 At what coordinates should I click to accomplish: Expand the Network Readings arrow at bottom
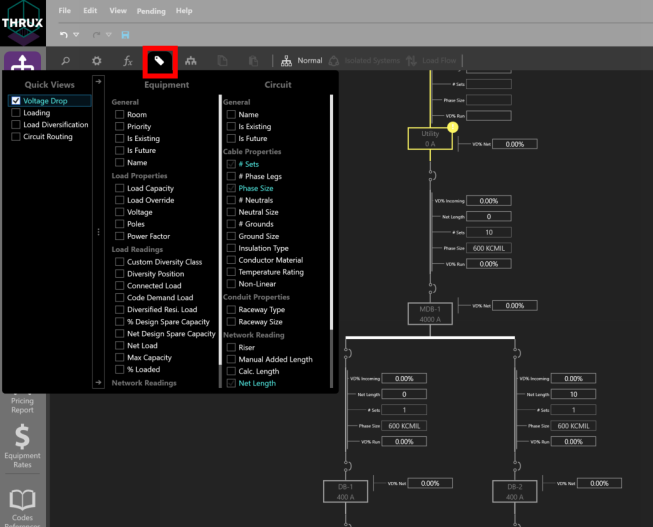[x=97, y=382]
